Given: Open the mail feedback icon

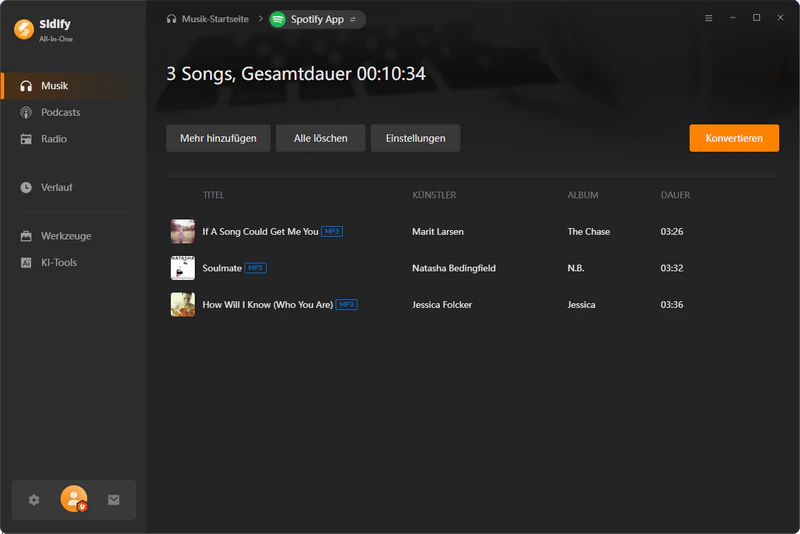Looking at the screenshot, I should (x=114, y=500).
